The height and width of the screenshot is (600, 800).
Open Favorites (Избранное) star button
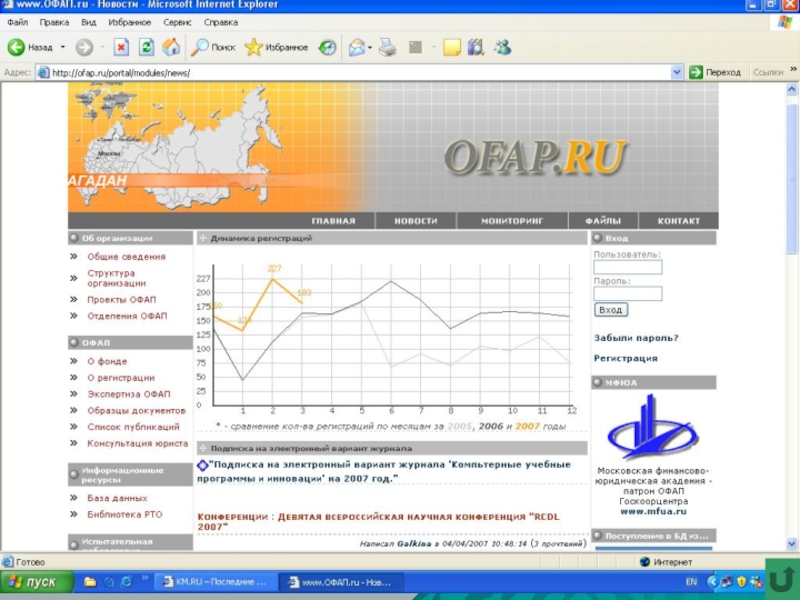point(276,47)
